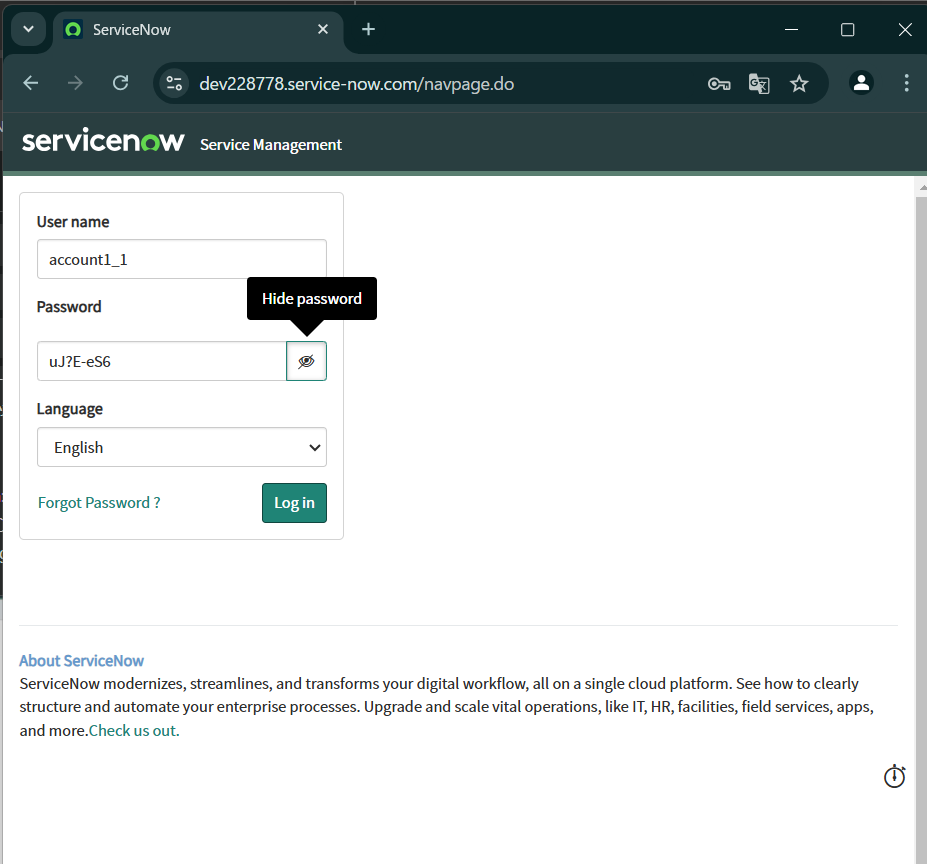Close the ServiceNow tab

(x=323, y=29)
